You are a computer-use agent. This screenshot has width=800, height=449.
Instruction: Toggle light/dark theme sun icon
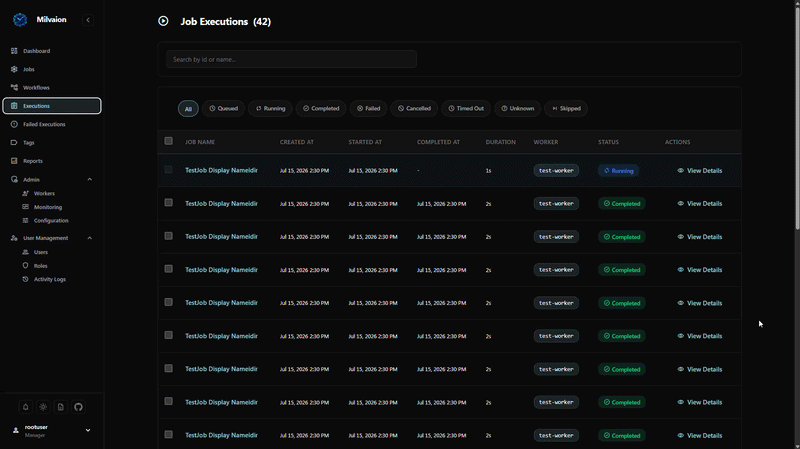click(43, 407)
